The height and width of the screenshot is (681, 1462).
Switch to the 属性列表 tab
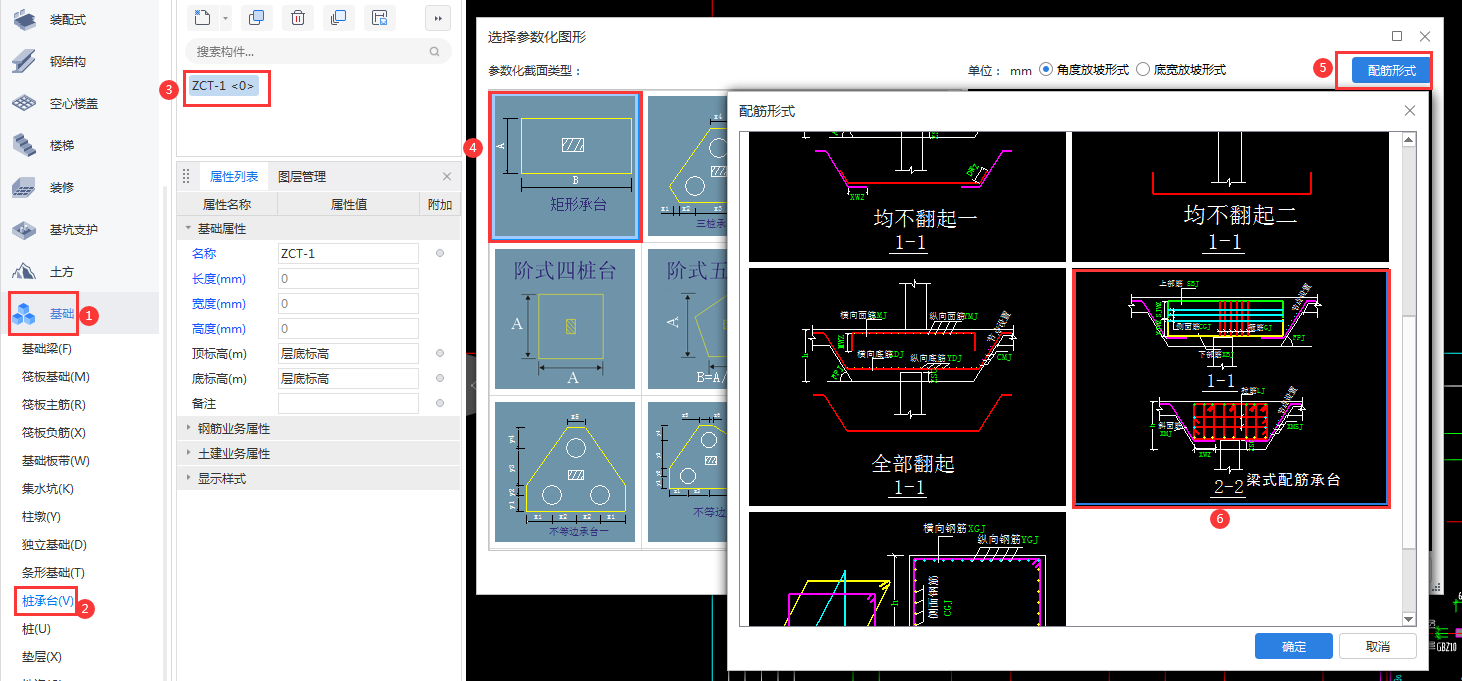point(234,176)
